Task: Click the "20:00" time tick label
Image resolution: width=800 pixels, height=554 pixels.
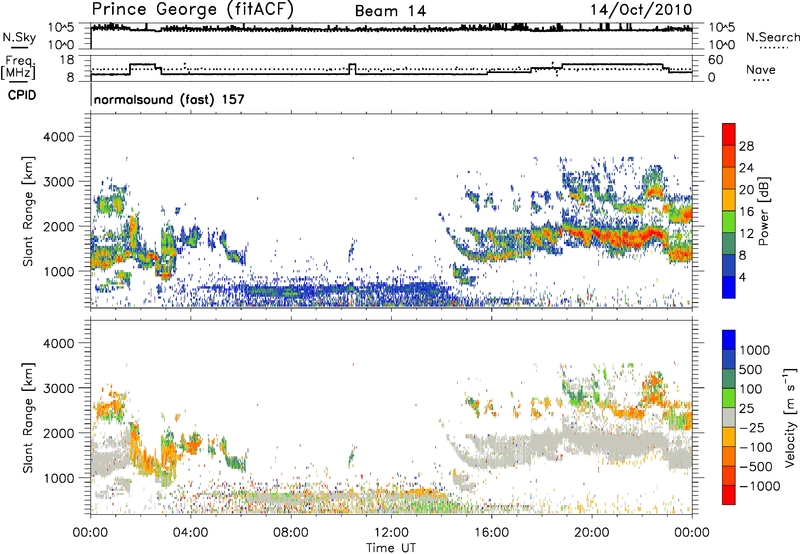Action: coord(592,533)
